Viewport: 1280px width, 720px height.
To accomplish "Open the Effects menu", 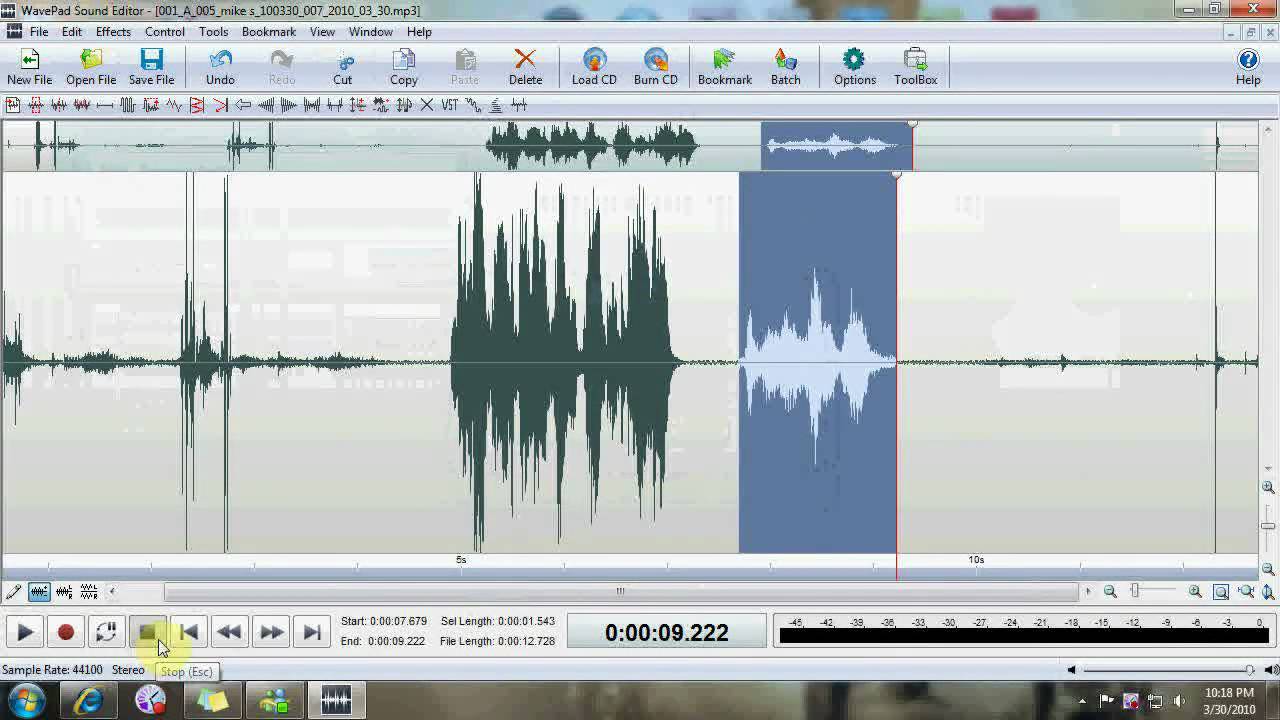I will coord(113,32).
